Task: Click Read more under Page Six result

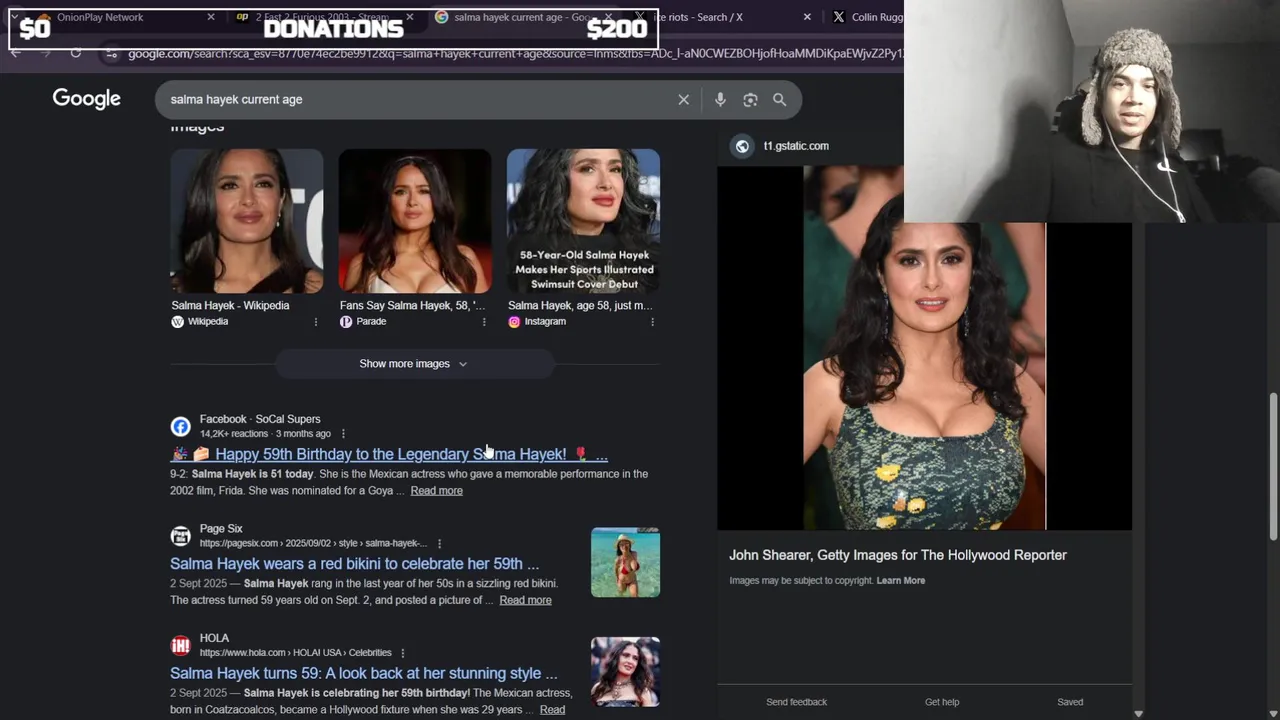Action: [525, 600]
